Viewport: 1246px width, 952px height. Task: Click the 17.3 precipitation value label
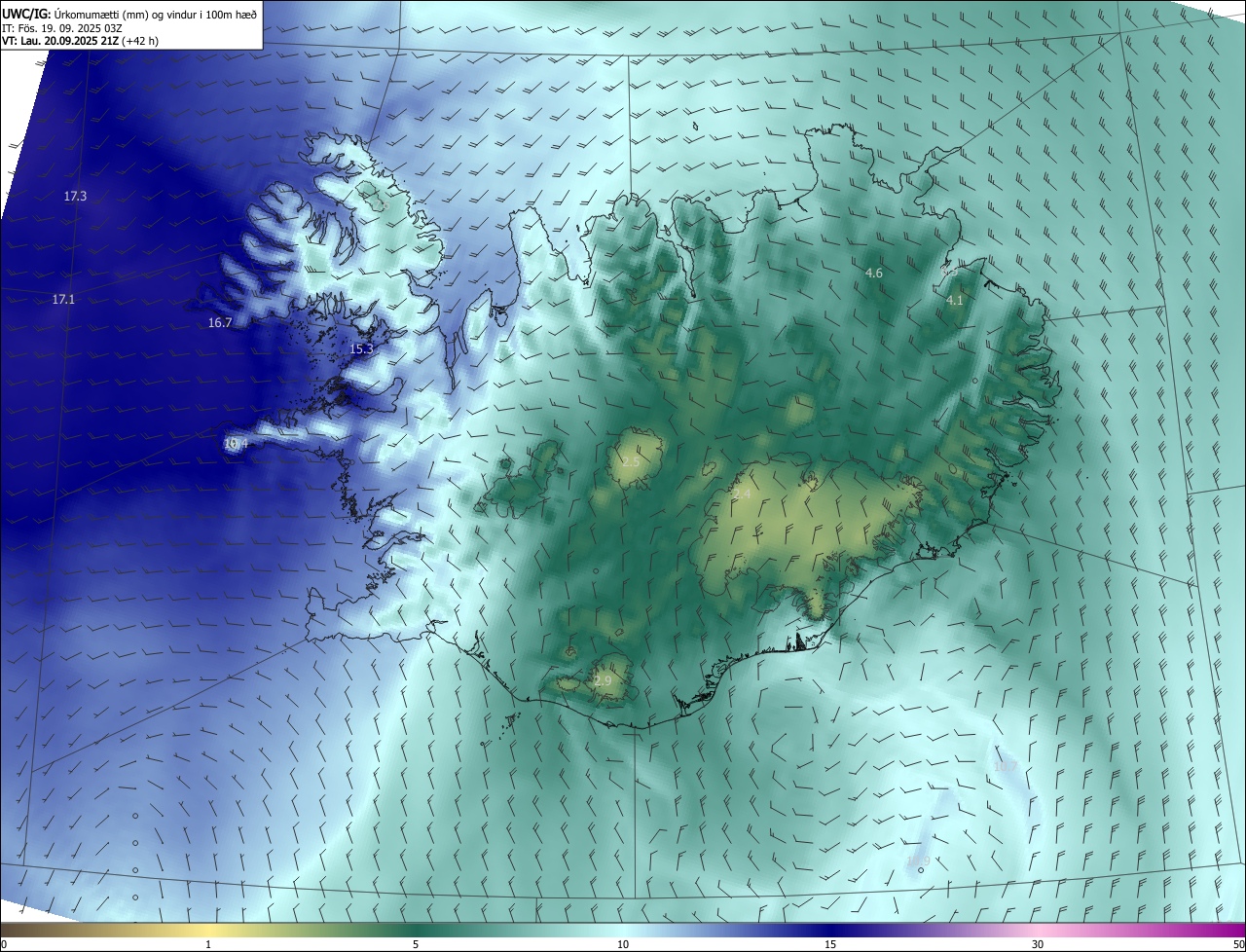point(75,197)
